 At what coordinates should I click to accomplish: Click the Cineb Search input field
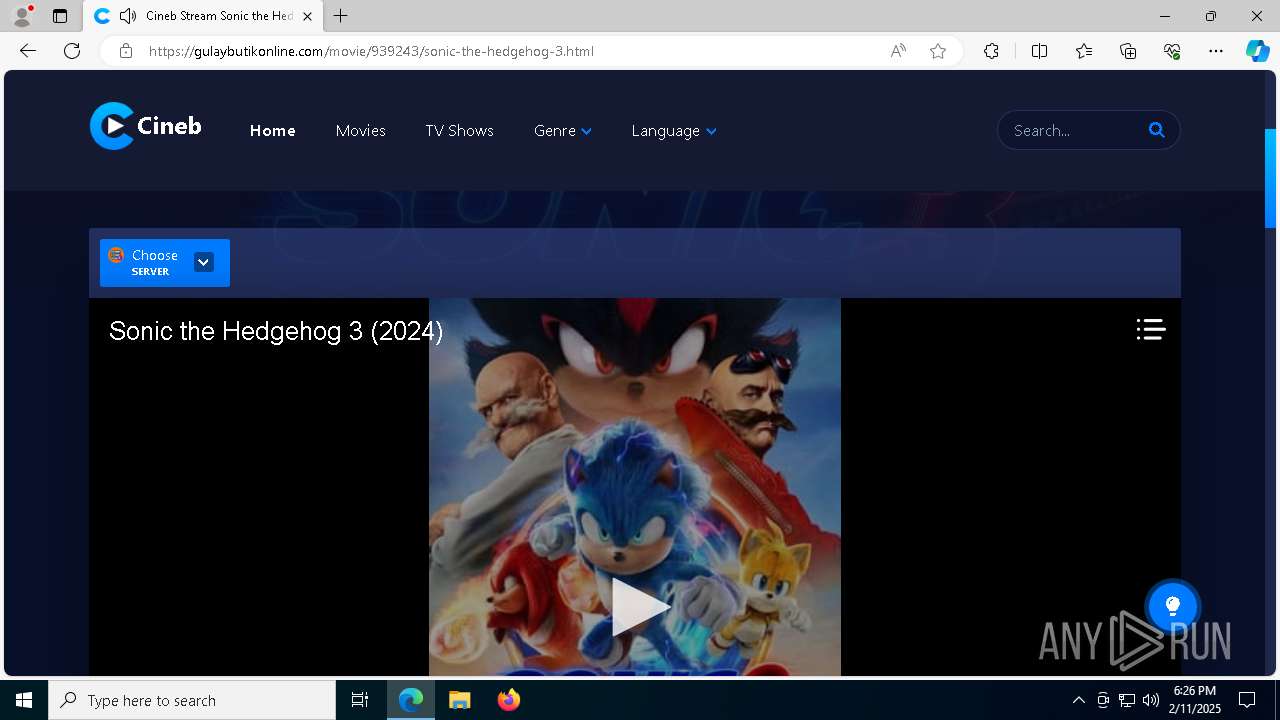pos(1074,130)
